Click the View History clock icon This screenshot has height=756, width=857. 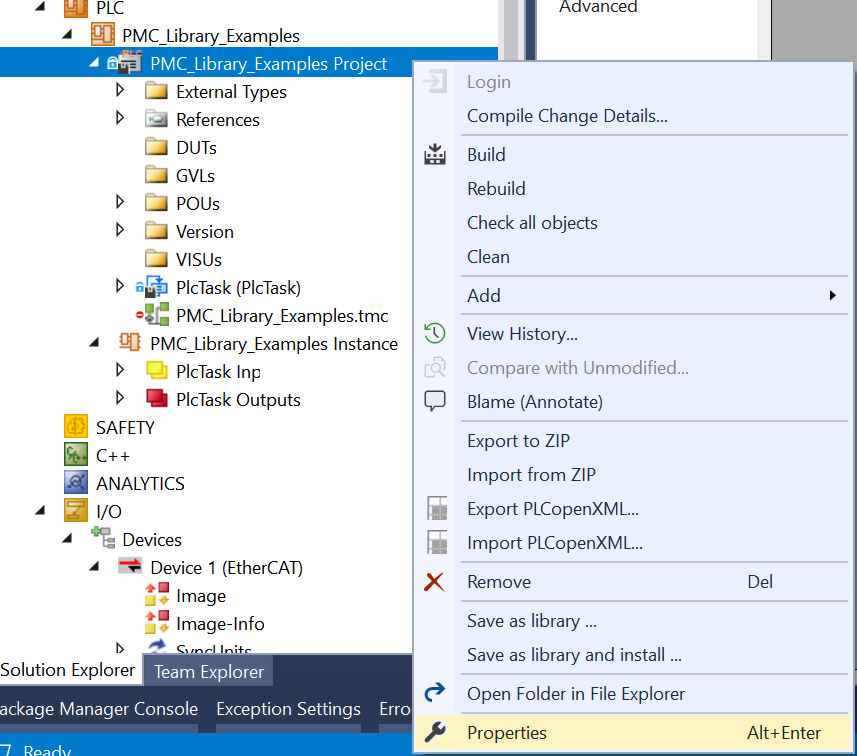[435, 334]
